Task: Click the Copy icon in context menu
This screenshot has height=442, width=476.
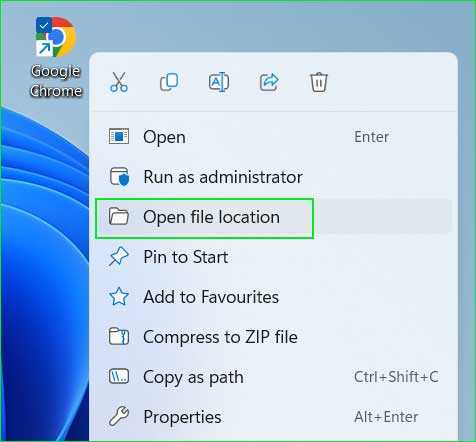Action: (x=169, y=82)
